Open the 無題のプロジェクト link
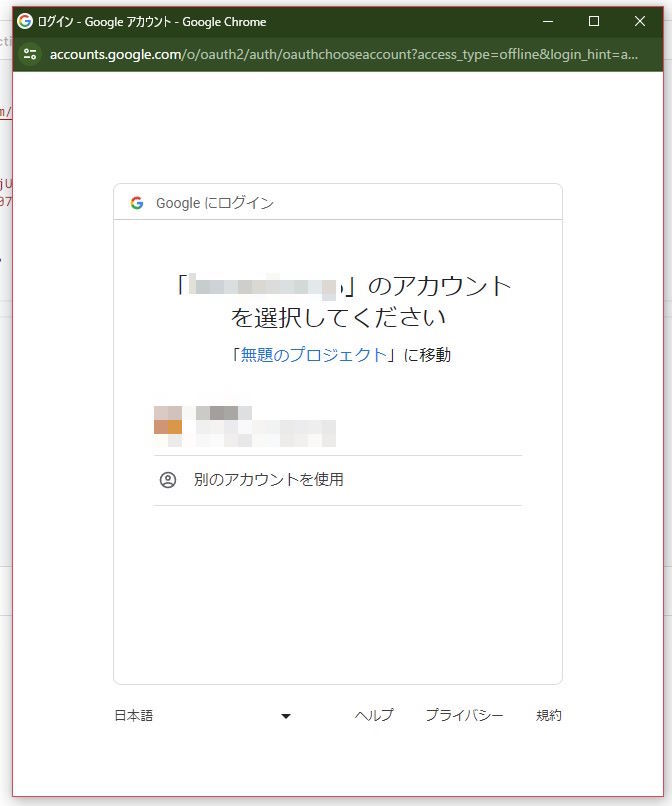This screenshot has width=672, height=806. [x=313, y=355]
